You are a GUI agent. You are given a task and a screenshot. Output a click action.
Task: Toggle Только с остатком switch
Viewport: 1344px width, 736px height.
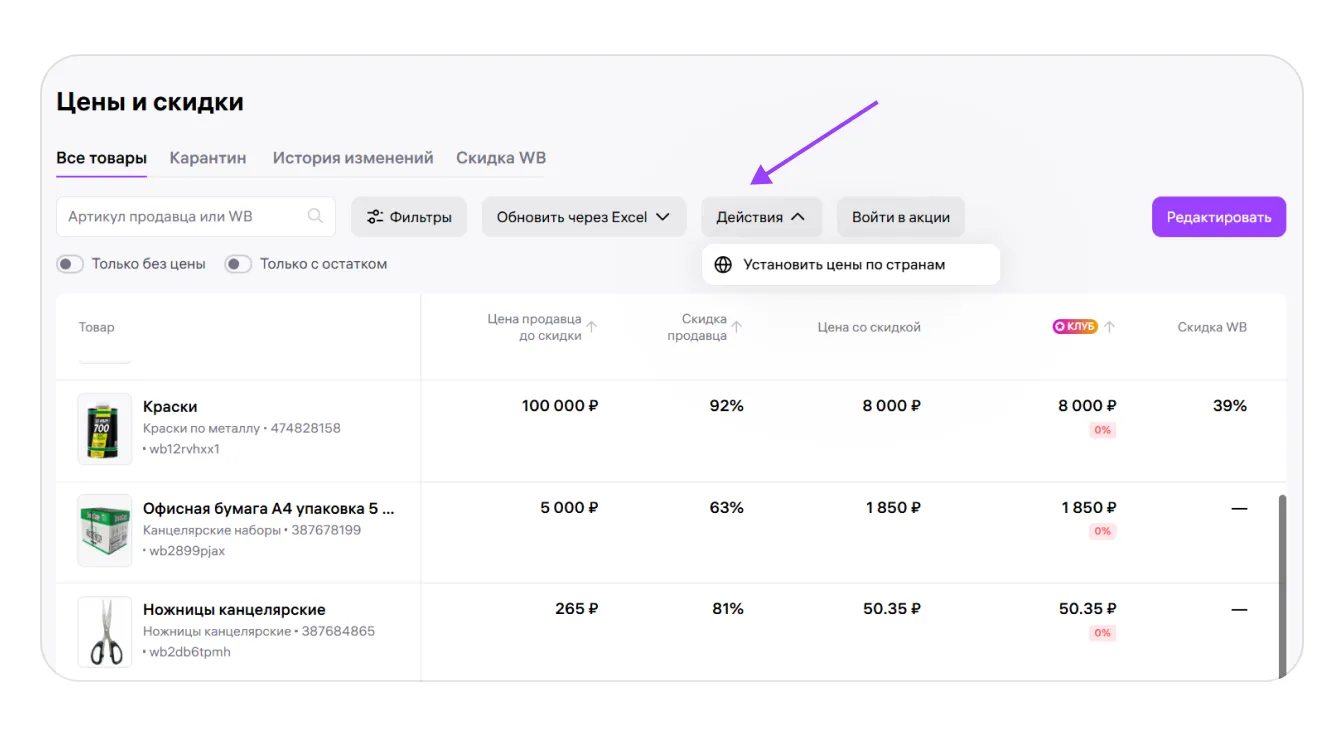point(237,264)
